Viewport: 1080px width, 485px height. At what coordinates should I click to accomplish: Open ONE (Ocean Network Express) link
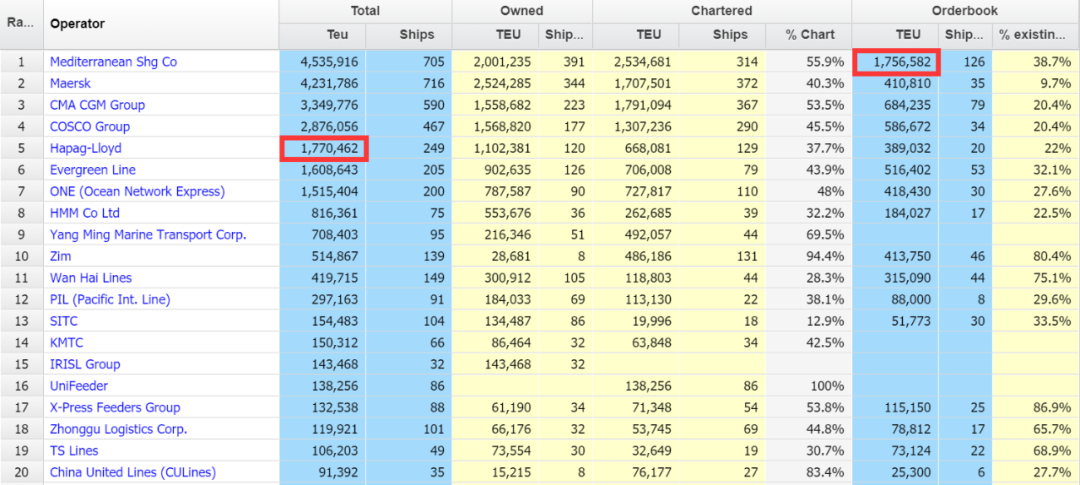pos(137,191)
